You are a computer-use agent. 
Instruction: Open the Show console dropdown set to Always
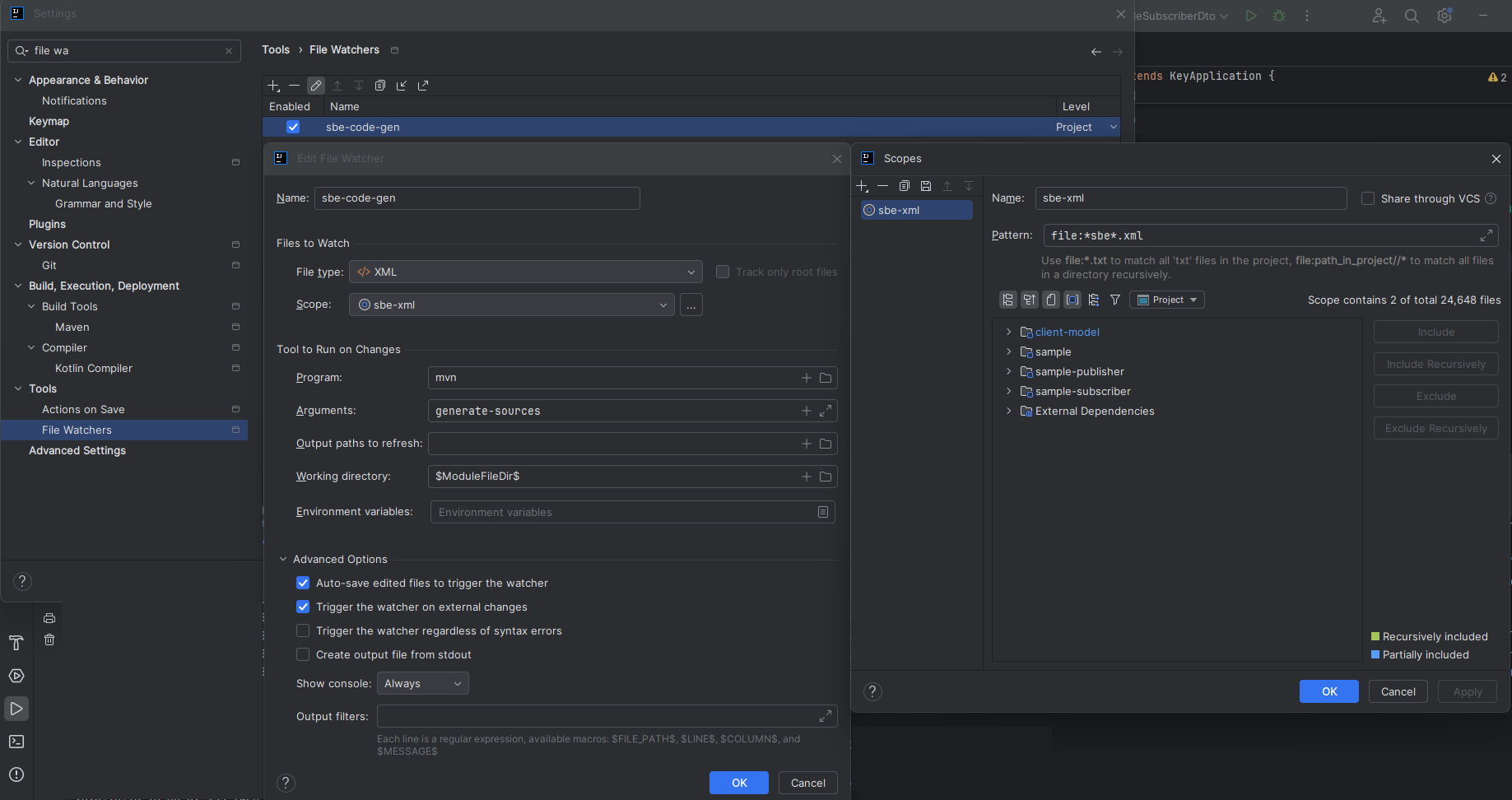point(422,683)
